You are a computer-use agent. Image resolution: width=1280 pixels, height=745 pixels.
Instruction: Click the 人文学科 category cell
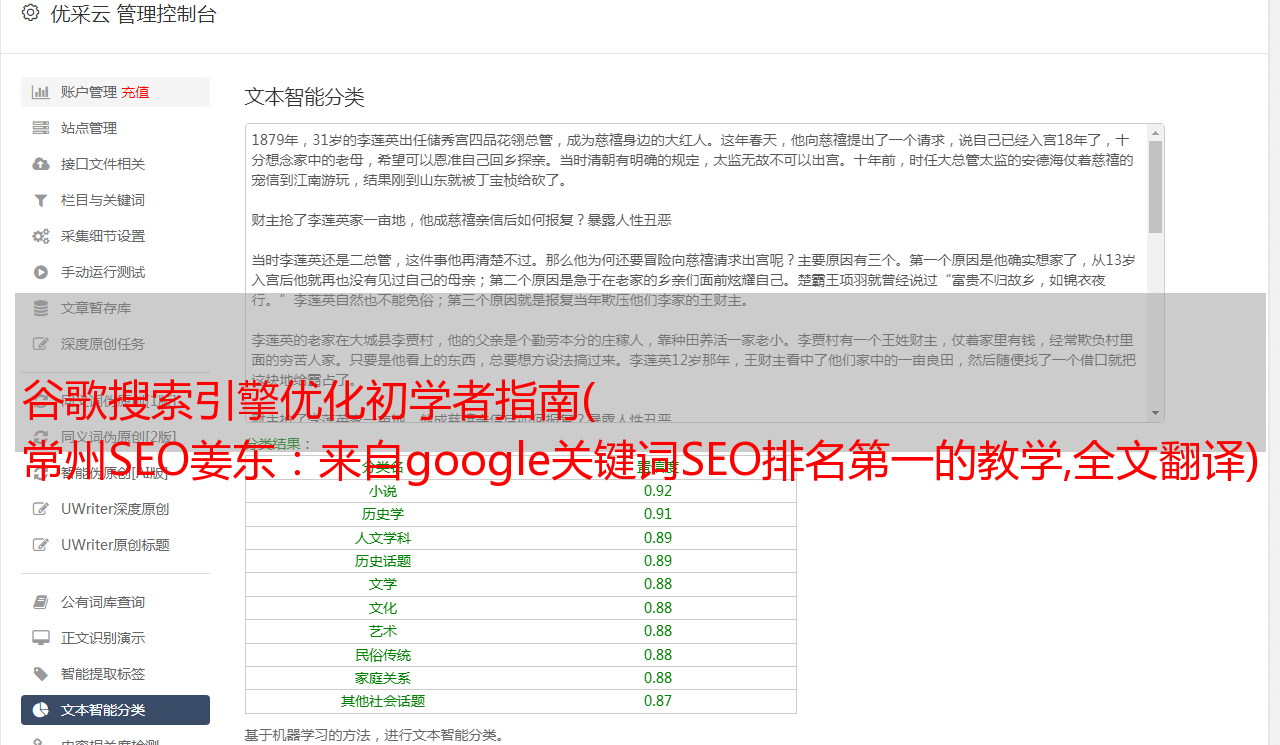pos(382,538)
